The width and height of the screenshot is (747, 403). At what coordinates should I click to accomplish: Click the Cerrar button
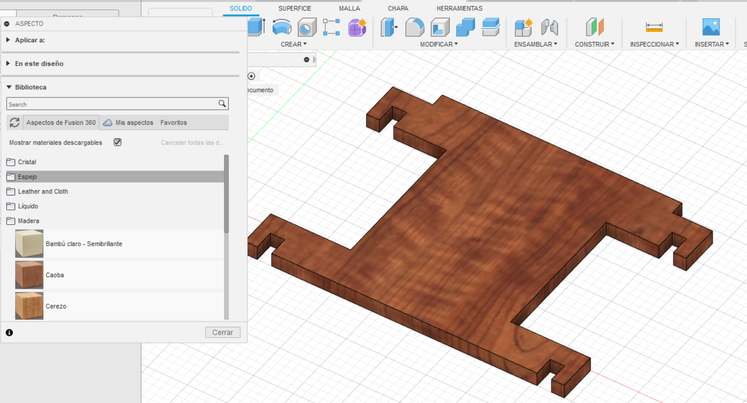click(x=222, y=332)
